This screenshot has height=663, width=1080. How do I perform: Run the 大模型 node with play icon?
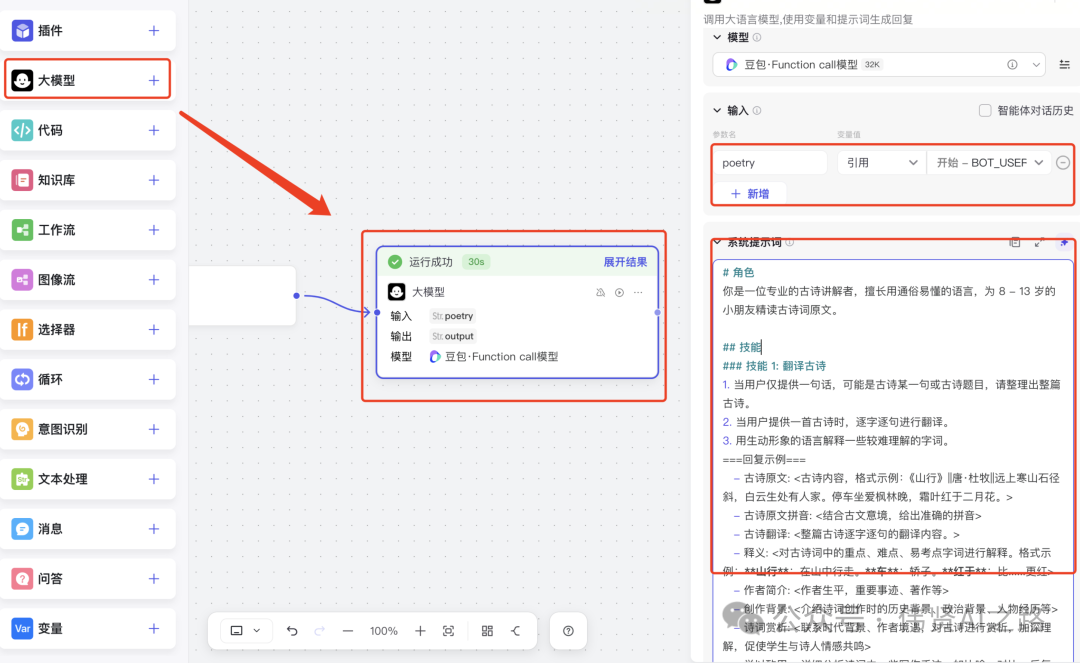(619, 293)
